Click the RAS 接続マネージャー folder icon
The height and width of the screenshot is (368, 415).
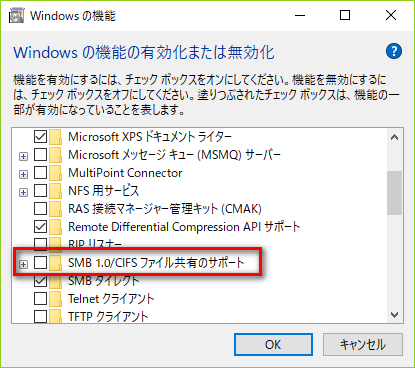click(55, 209)
